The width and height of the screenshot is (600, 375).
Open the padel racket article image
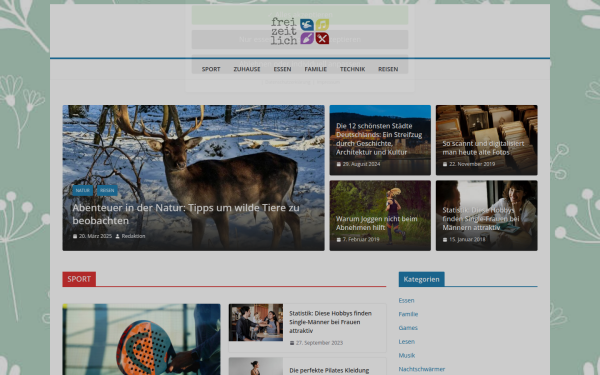pos(141,339)
